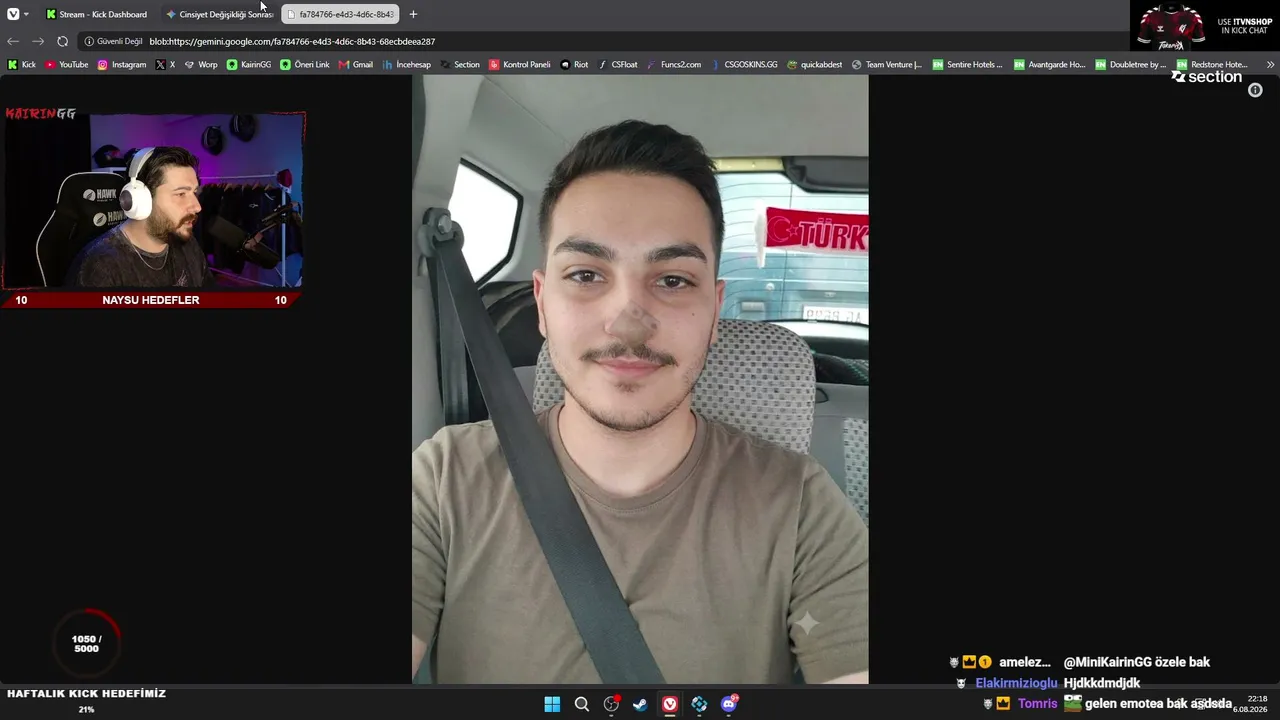Click the amelez... username in chat

[x=1025, y=662]
